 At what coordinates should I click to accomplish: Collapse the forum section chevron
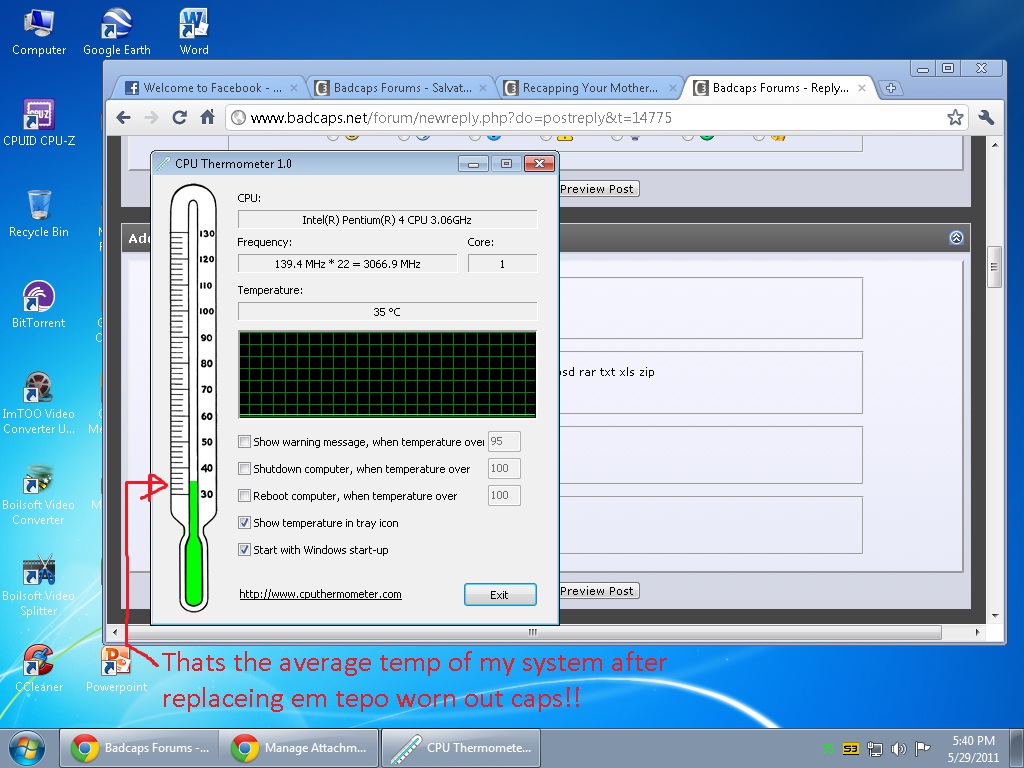956,238
